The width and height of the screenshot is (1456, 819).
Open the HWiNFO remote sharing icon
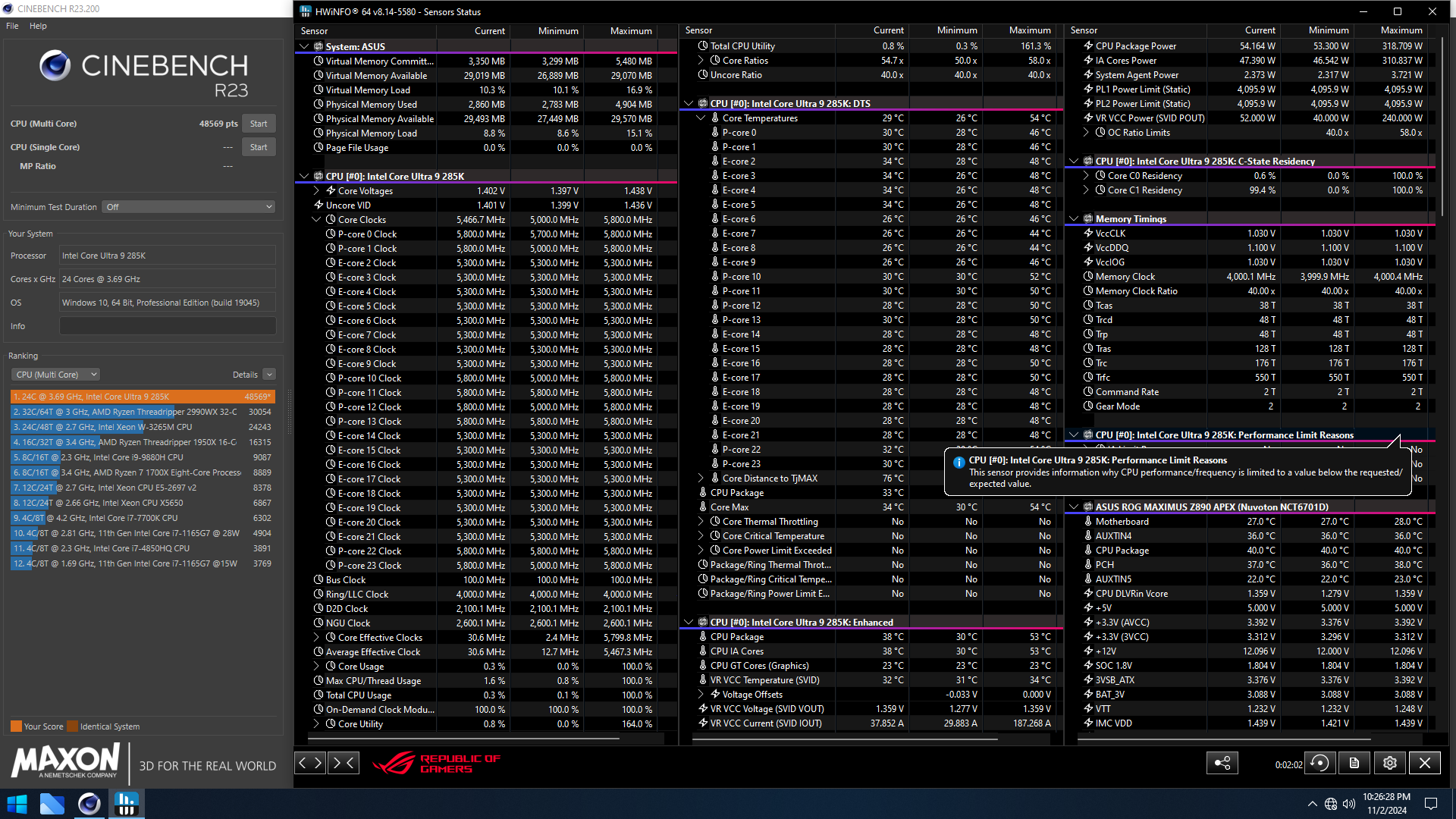pos(1222,763)
